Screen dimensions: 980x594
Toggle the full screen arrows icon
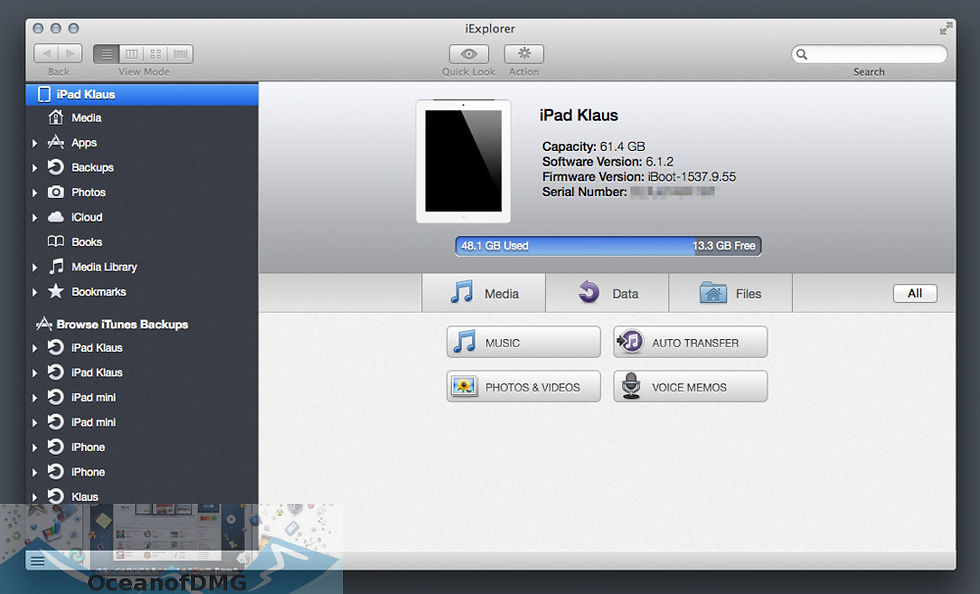[x=946, y=28]
